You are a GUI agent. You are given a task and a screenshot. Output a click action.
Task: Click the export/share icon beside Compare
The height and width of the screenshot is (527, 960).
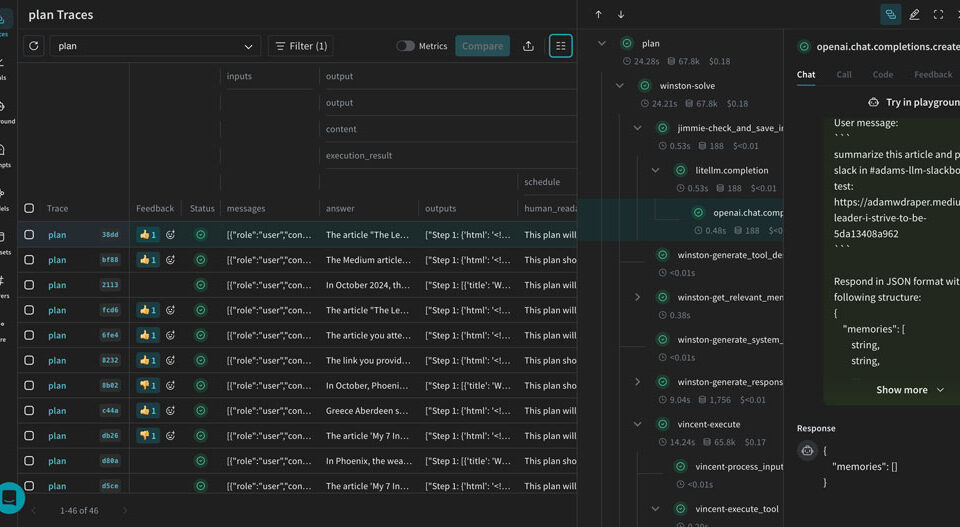pyautogui.click(x=528, y=46)
